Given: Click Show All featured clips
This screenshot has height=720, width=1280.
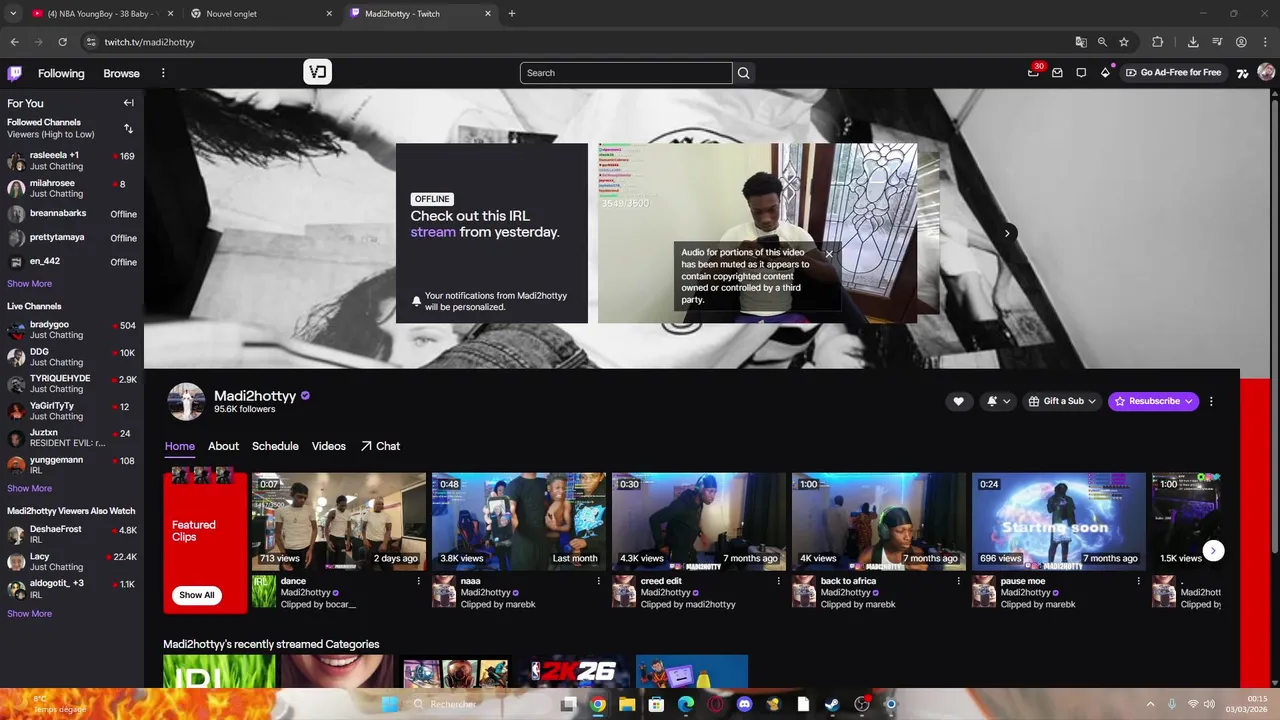Looking at the screenshot, I should coord(196,595).
